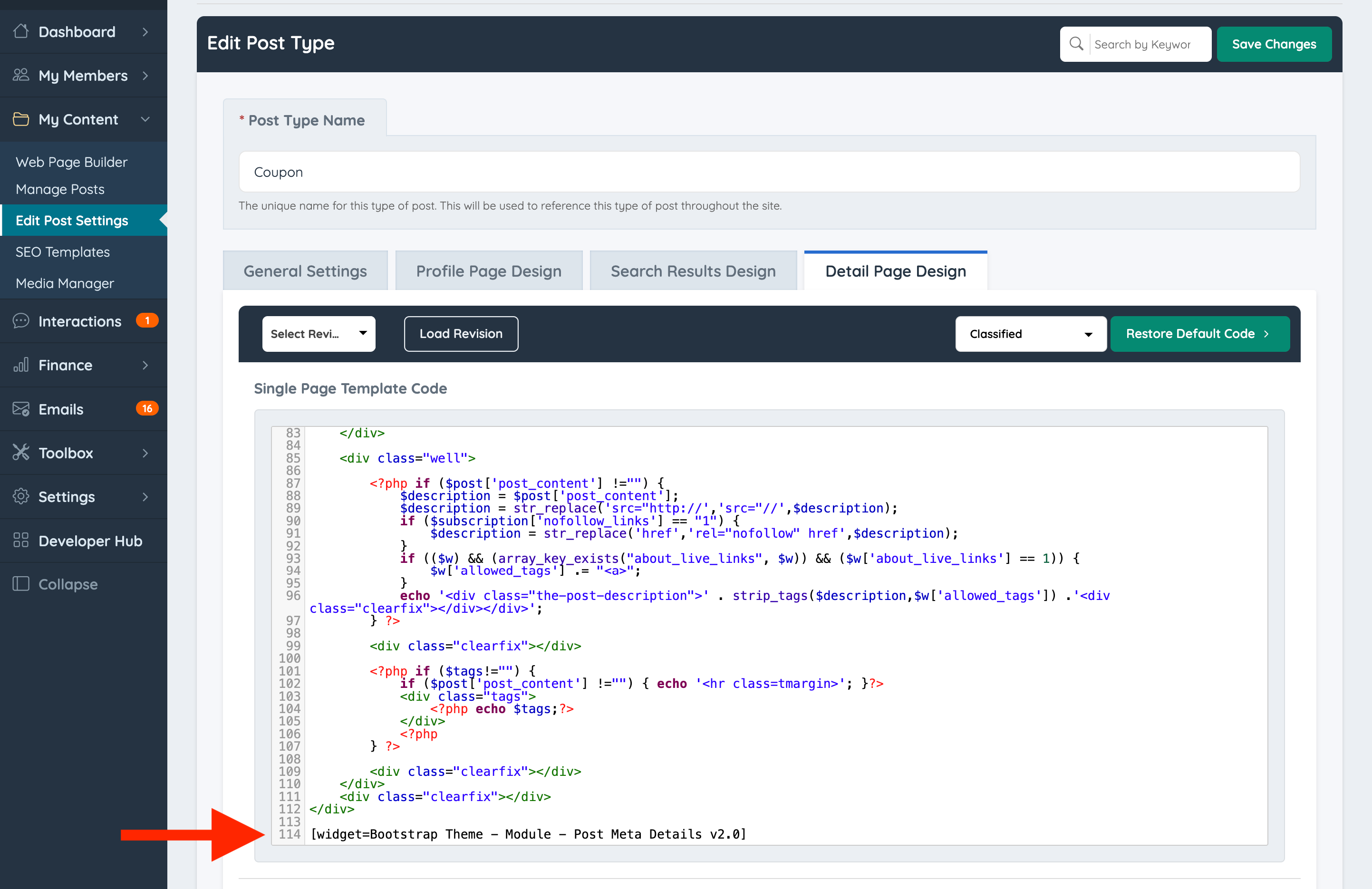The width and height of the screenshot is (1372, 889).
Task: Open the Classified template dropdown
Action: tap(1030, 334)
